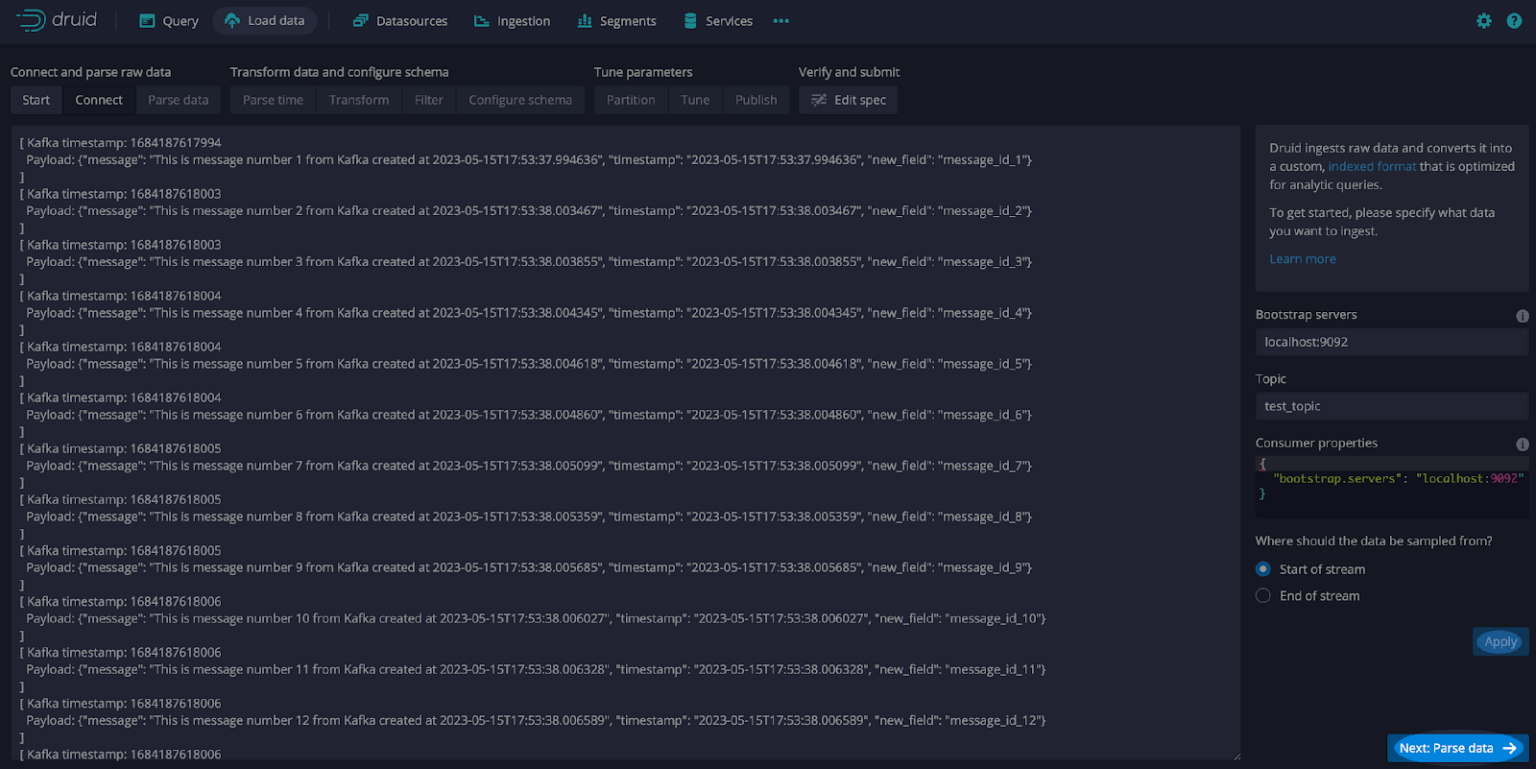Screen dimensions: 1536x769
Task: Show info for Consumer properties
Action: 1522,444
